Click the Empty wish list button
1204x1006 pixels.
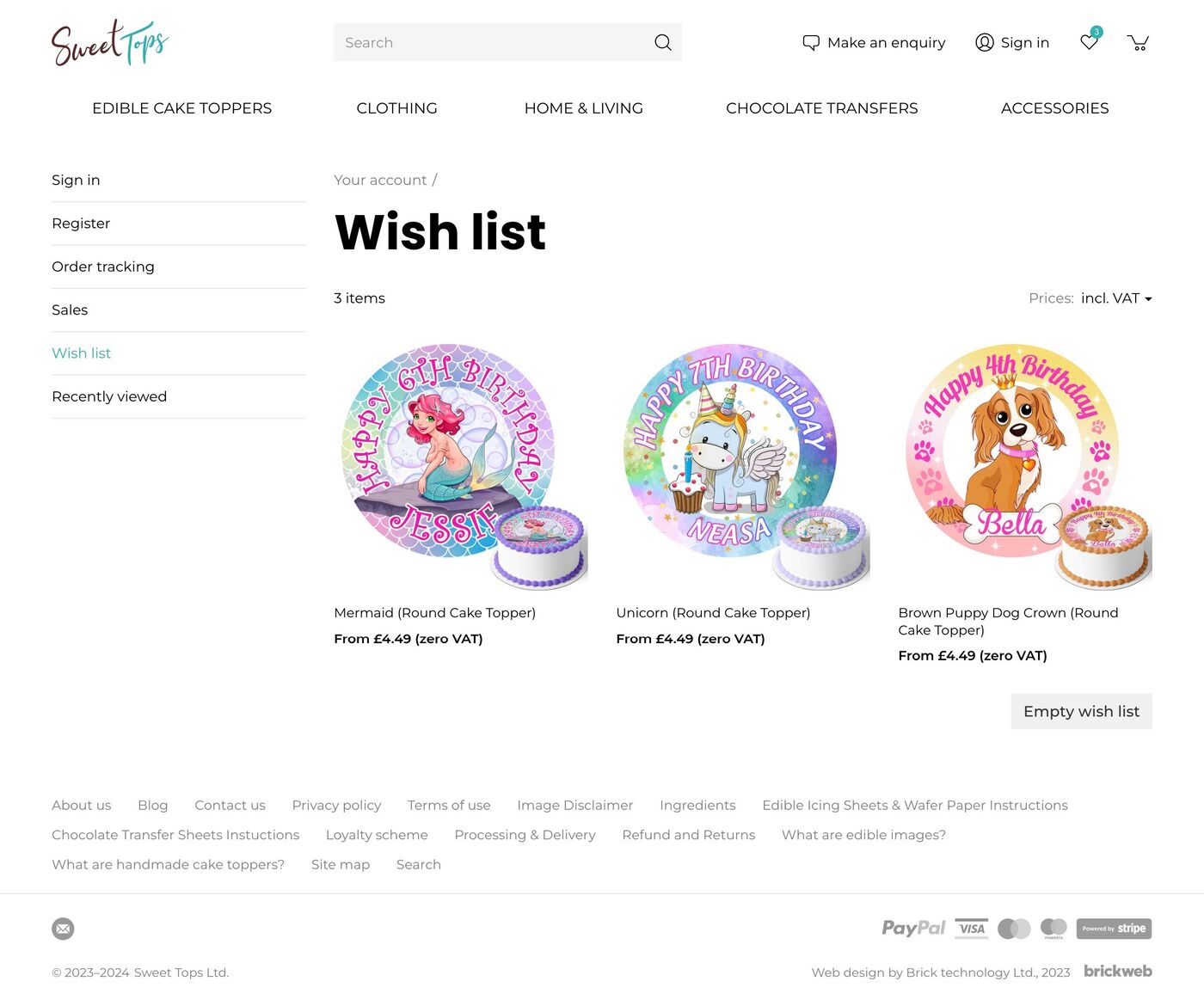point(1081,711)
